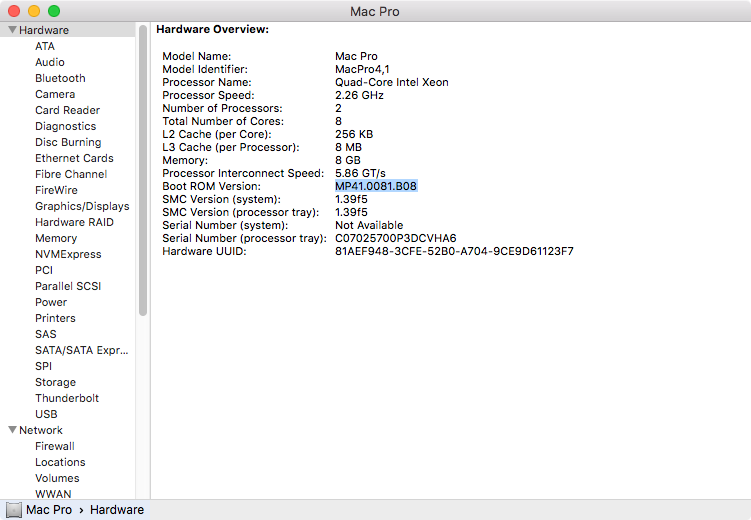
Task: Select Firewall under Network
Action: pyautogui.click(x=55, y=446)
